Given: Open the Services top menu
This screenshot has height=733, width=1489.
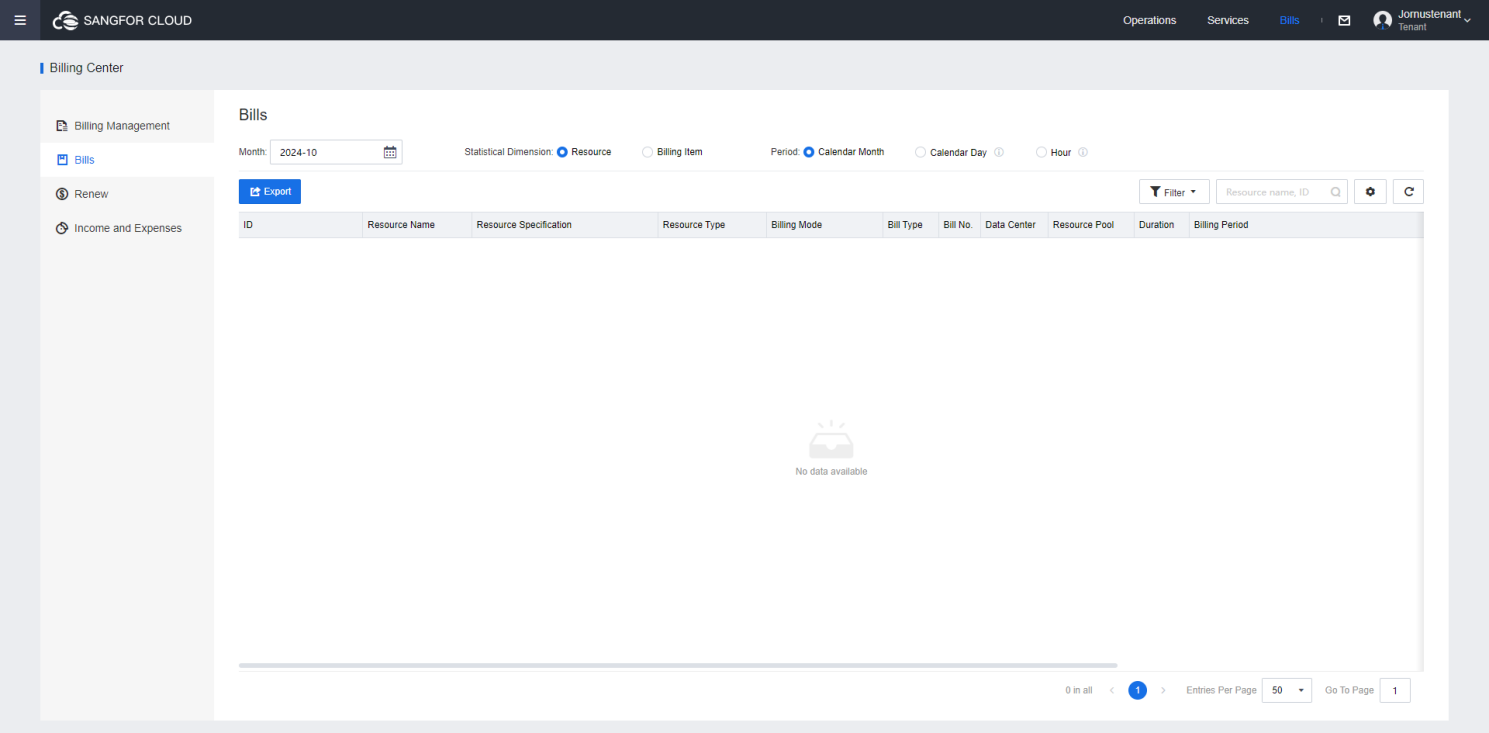Looking at the screenshot, I should pos(1228,20).
